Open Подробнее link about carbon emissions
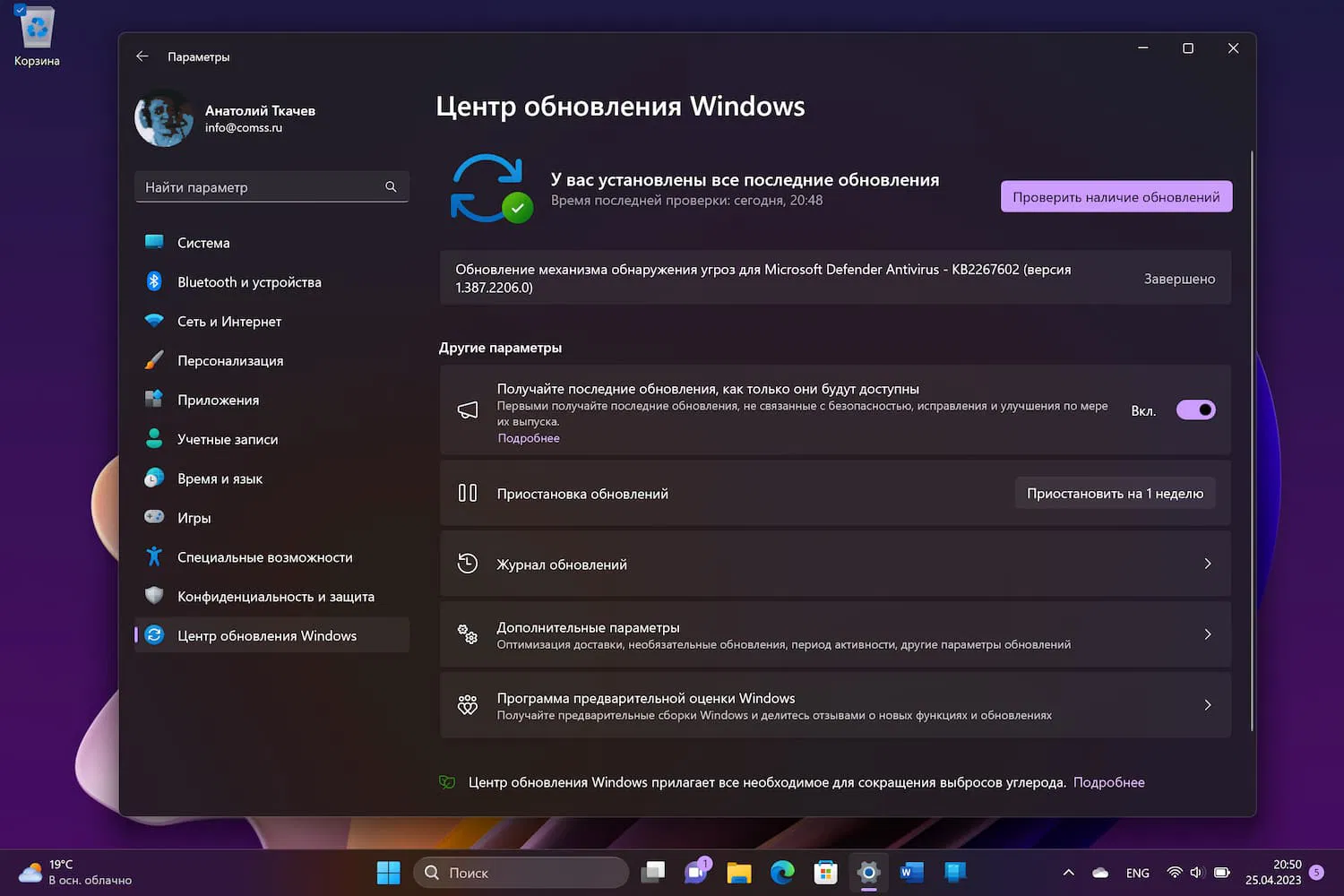Image resolution: width=1344 pixels, height=896 pixels. pos(1109,782)
